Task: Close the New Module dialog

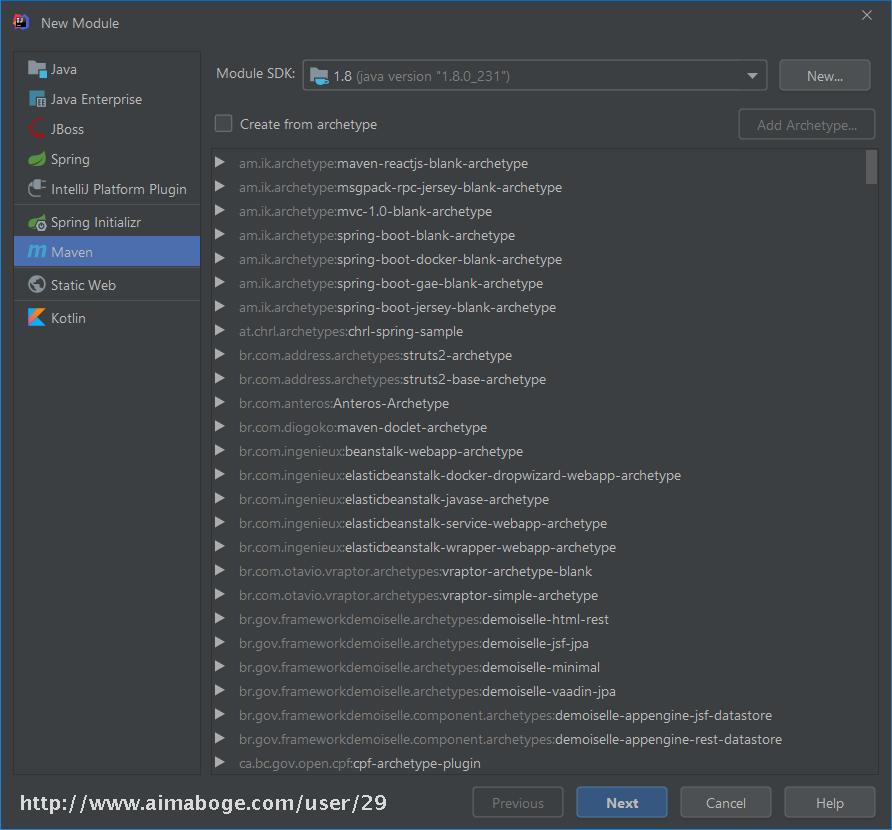Action: pyautogui.click(x=866, y=15)
